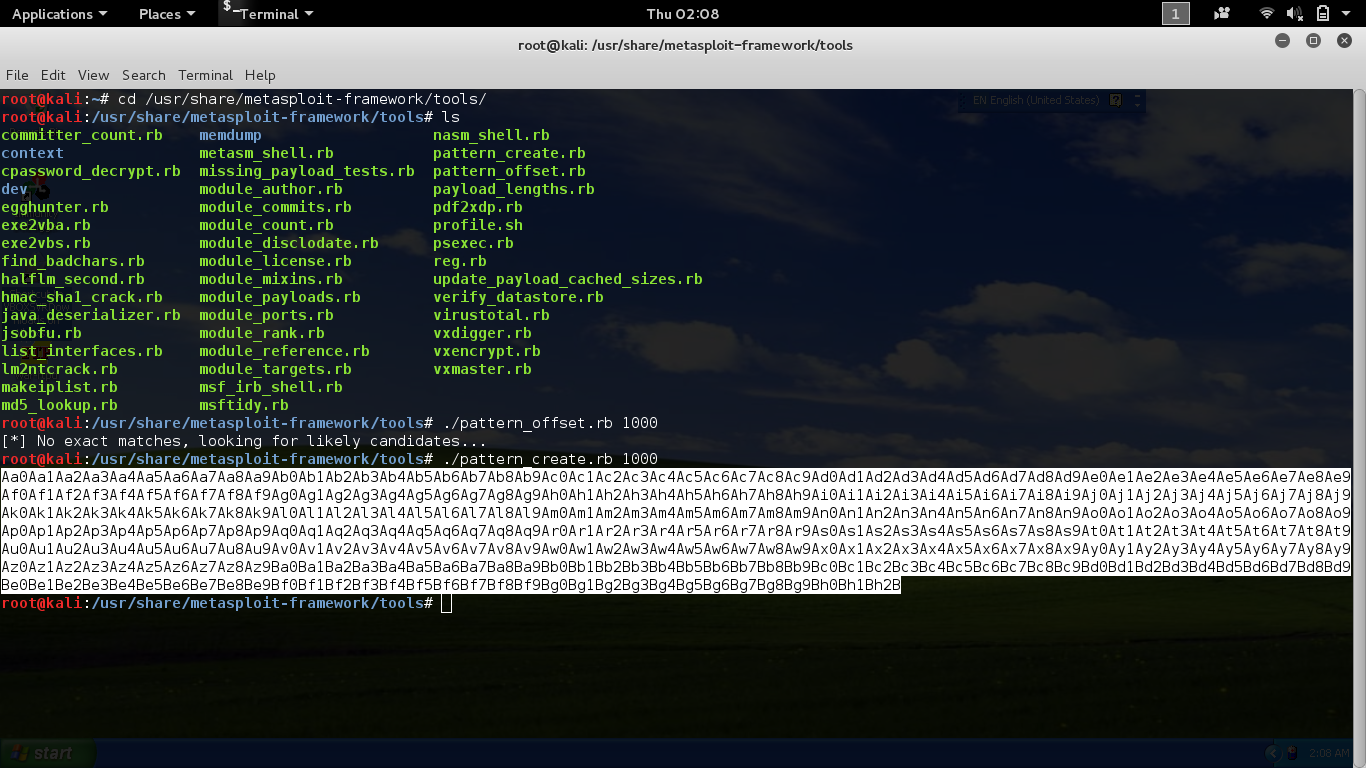Click the cpassword_decrypt.rb file name
This screenshot has height=768, width=1366.
[91, 171]
